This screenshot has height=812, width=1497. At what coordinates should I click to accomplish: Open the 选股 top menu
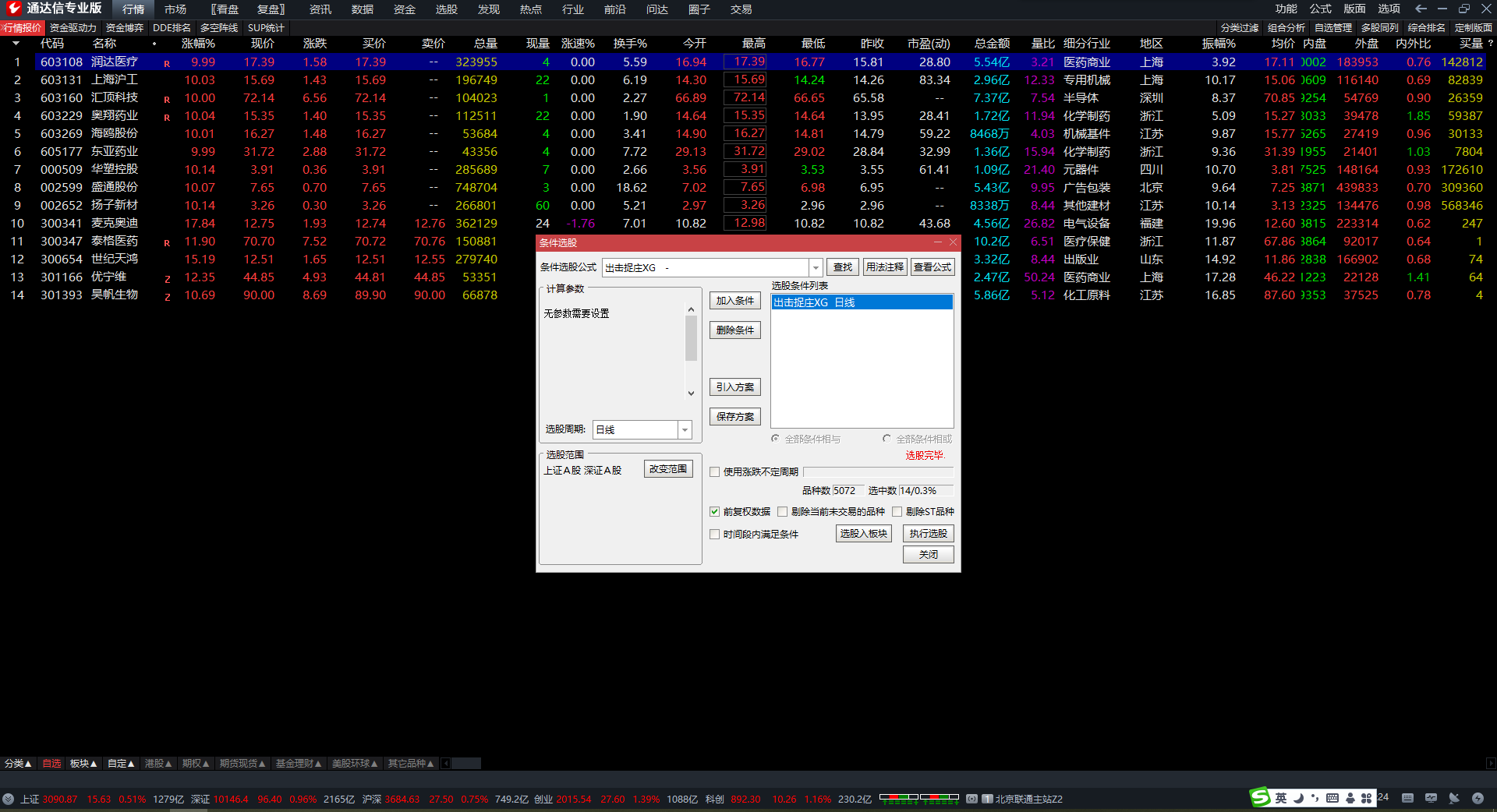447,9
